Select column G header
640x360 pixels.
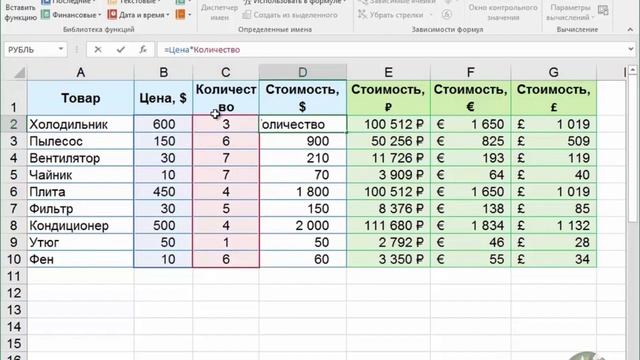tap(553, 72)
